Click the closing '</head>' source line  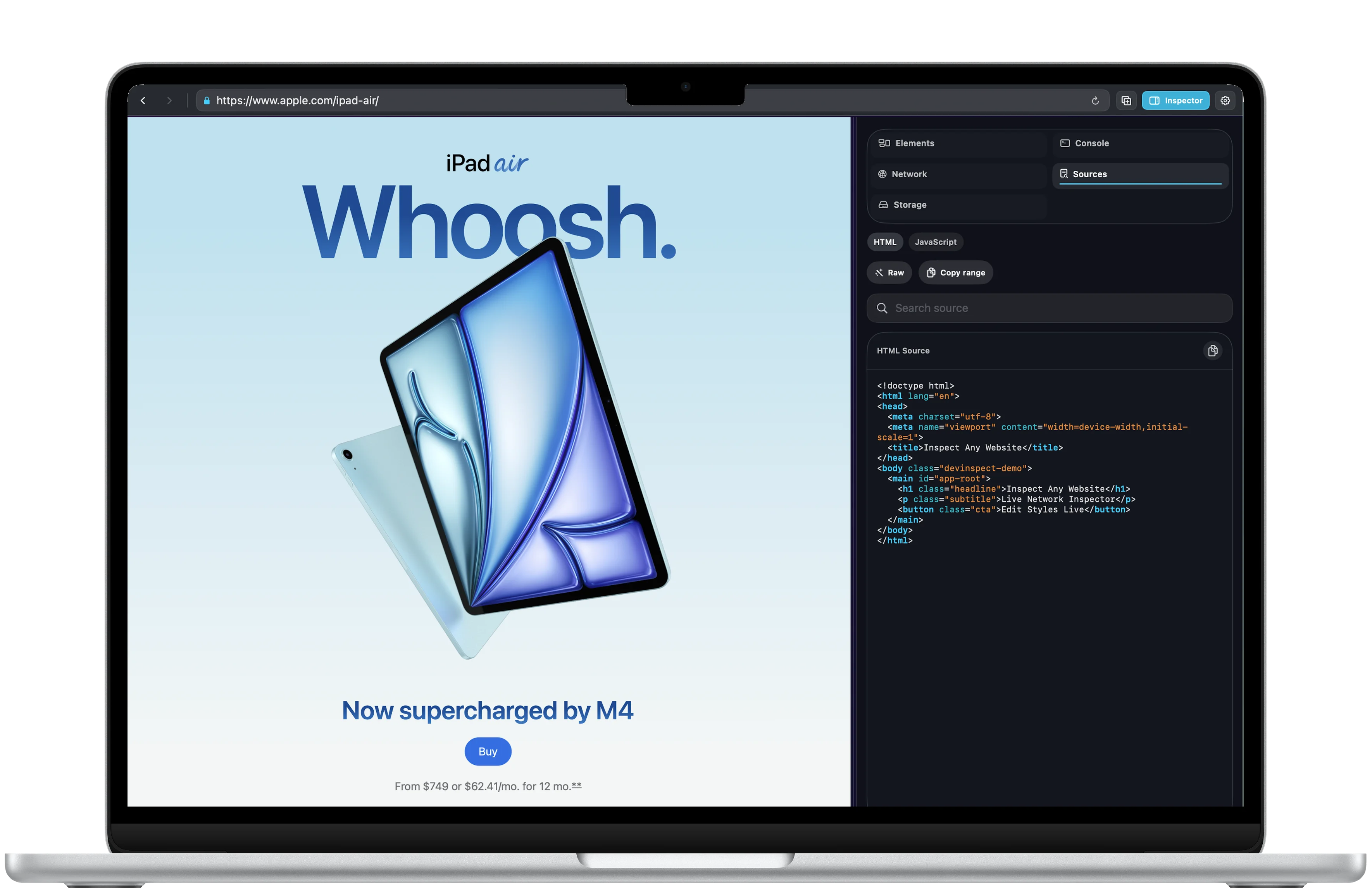coord(895,458)
